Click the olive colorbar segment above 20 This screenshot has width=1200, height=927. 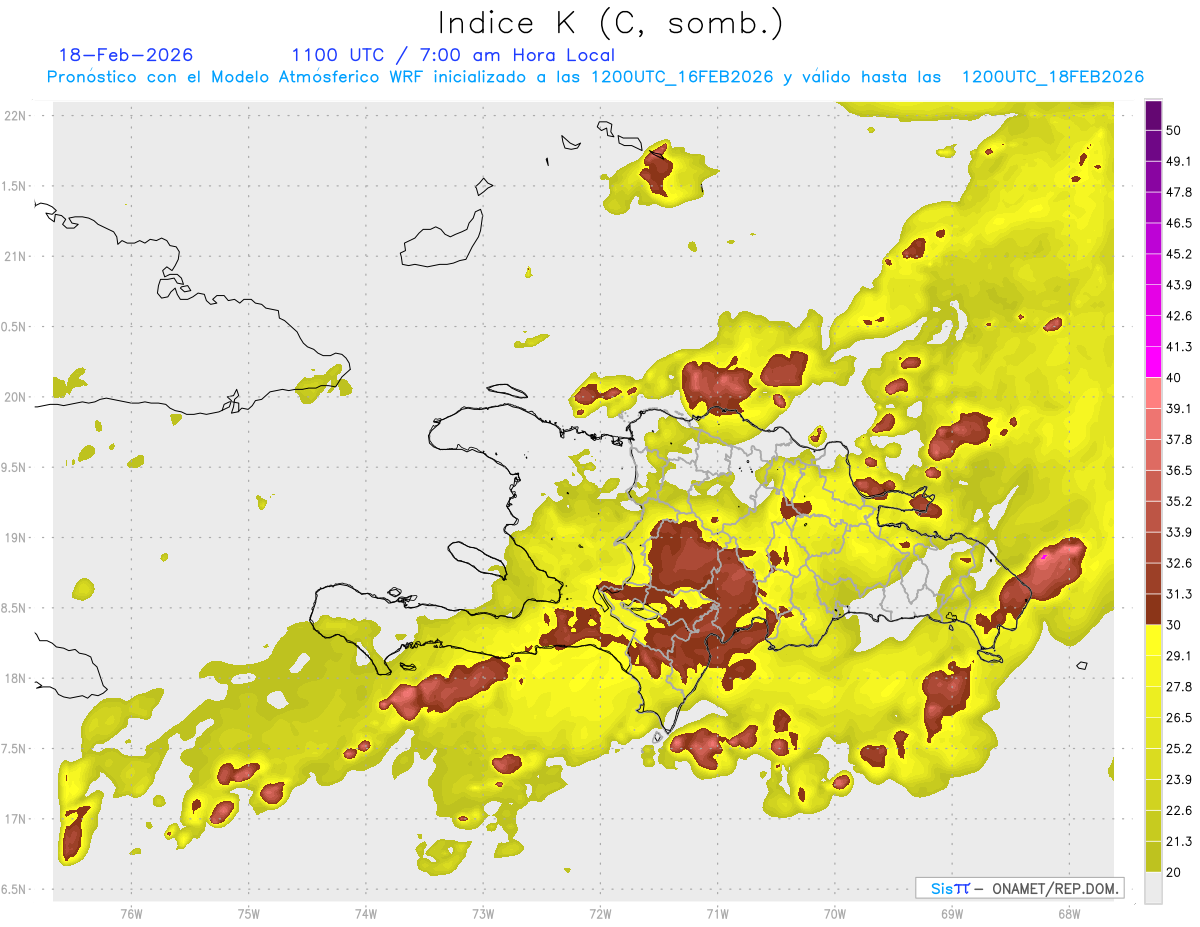coord(1154,855)
